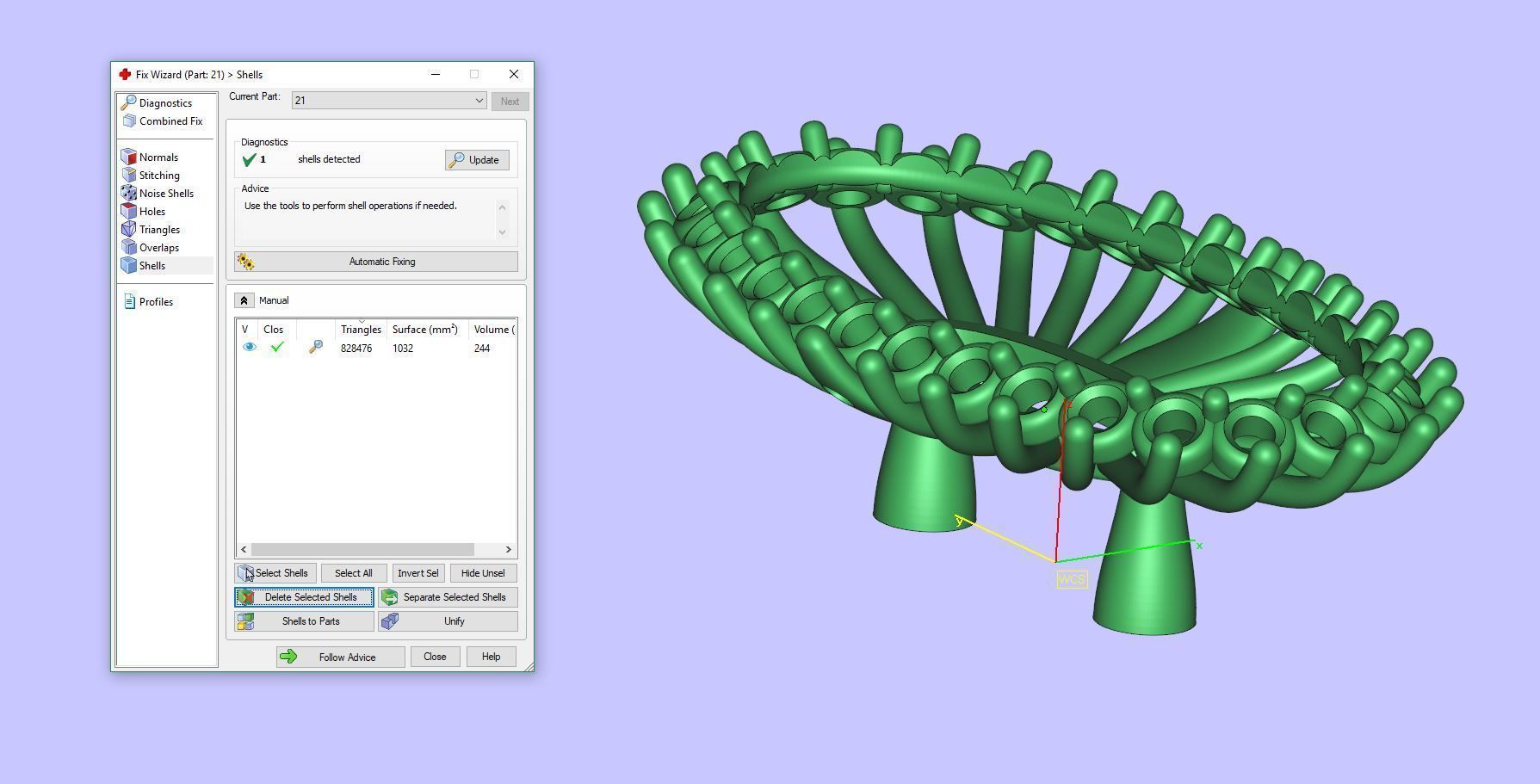
Task: Collapse the Manual section
Action: (x=244, y=300)
